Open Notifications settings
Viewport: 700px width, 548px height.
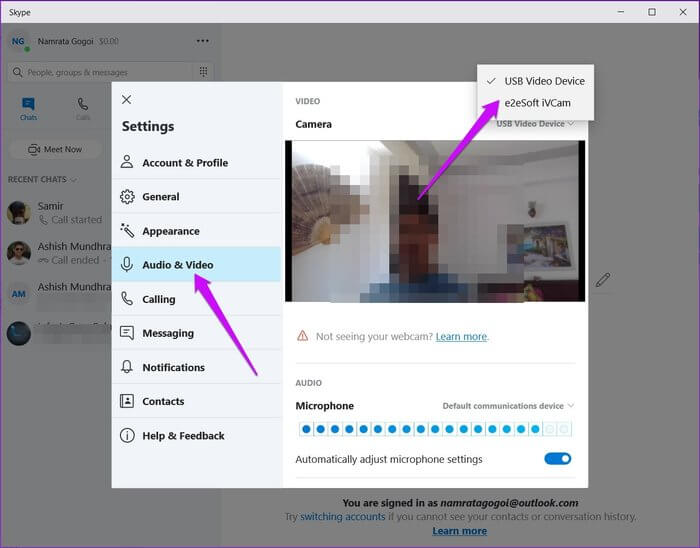coord(196,367)
